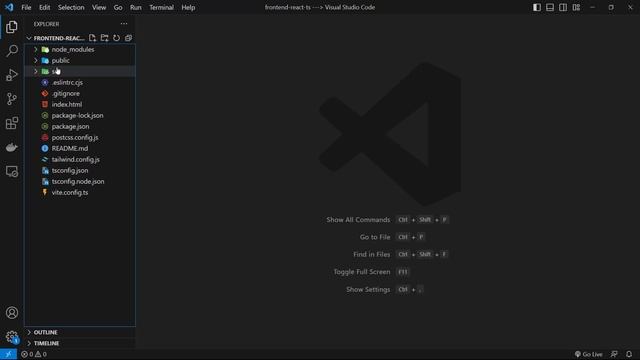Viewport: 640px width, 360px height.
Task: Collapse all folders in explorer
Action: pos(128,38)
